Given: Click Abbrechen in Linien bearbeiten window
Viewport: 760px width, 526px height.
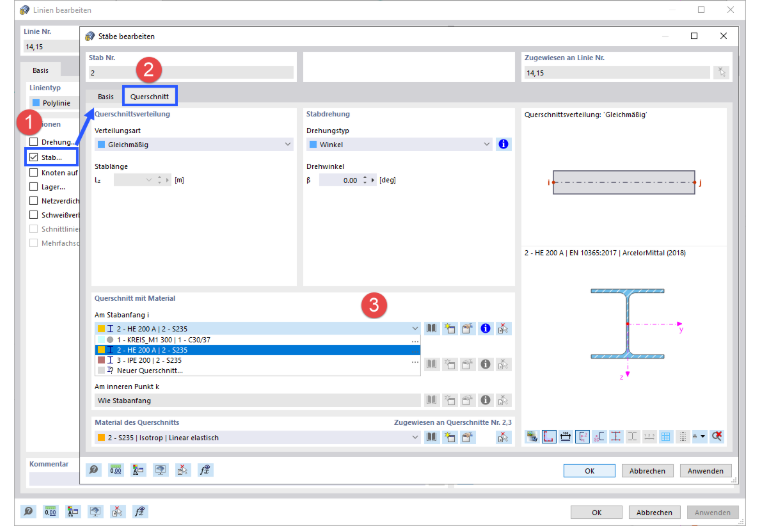Looking at the screenshot, I should (x=654, y=512).
